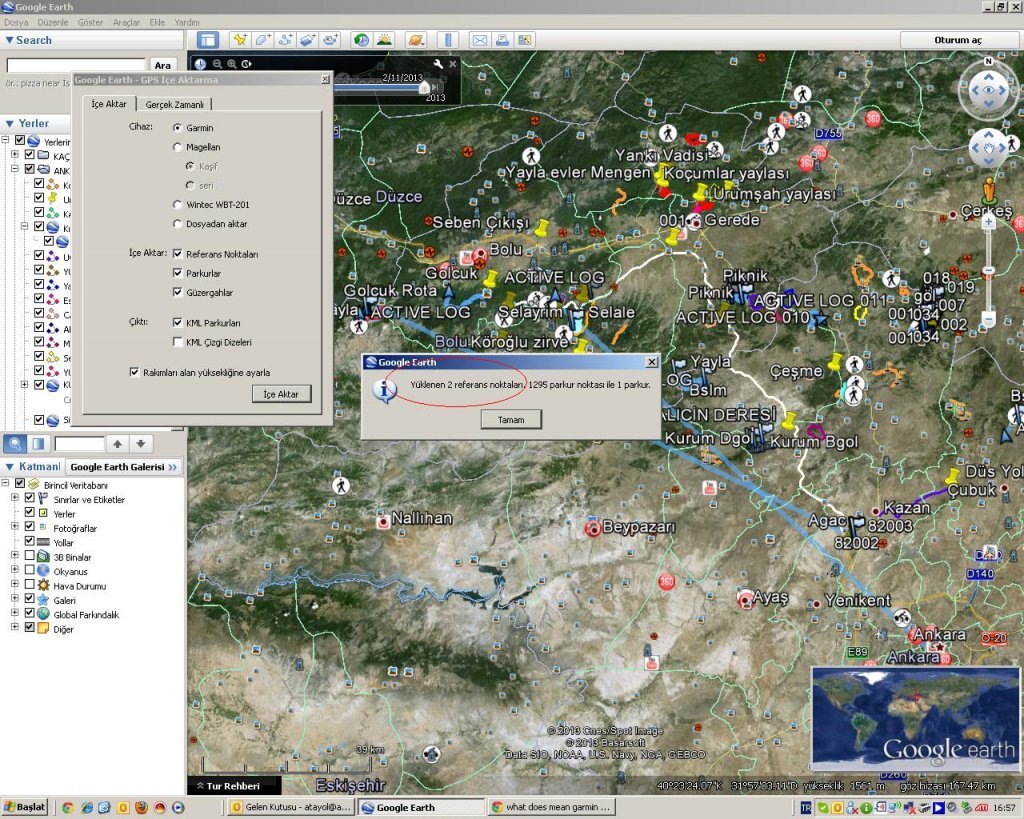Click the magnifier search icon below Places
This screenshot has height=819, width=1024.
coord(14,444)
